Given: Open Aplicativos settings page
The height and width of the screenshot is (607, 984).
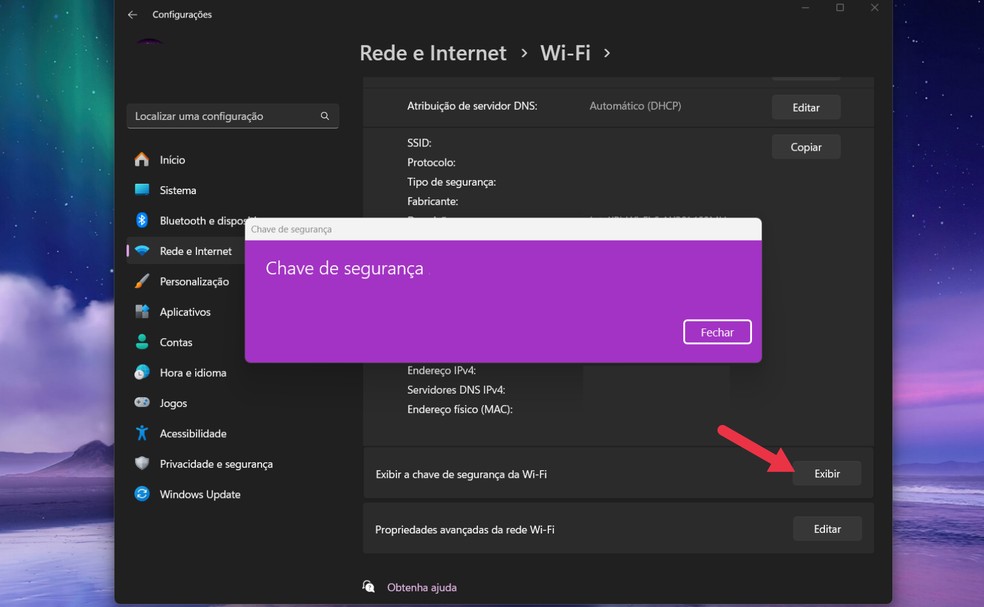Looking at the screenshot, I should 186,312.
